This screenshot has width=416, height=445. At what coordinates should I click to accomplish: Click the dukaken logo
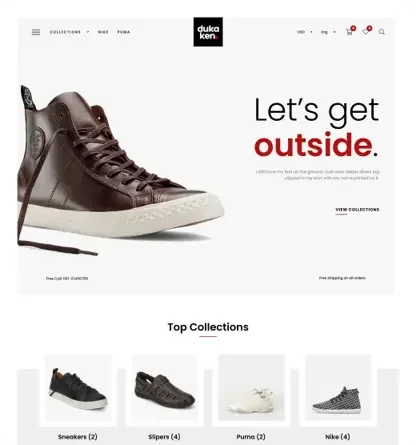pos(208,32)
